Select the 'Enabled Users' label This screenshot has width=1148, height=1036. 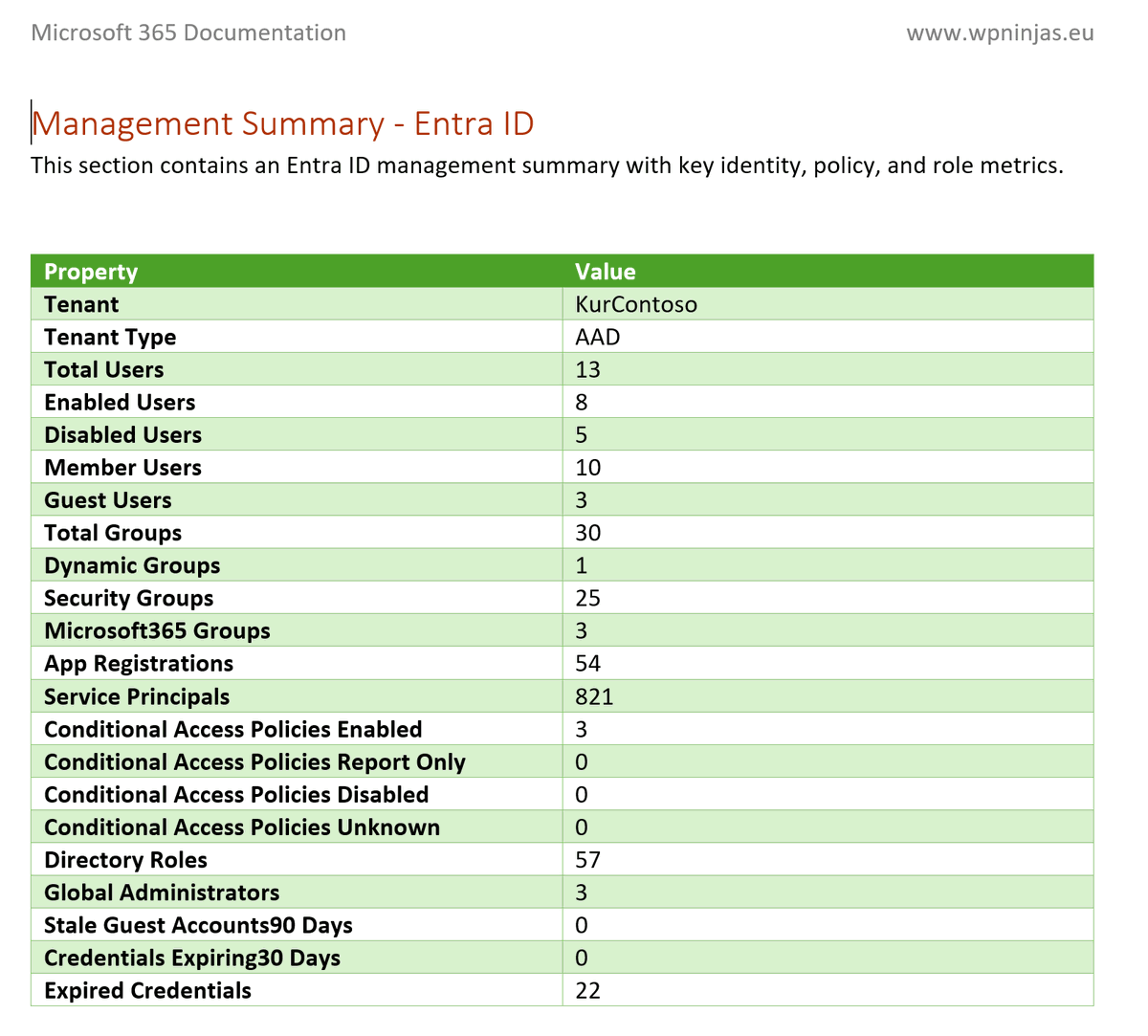(120, 402)
